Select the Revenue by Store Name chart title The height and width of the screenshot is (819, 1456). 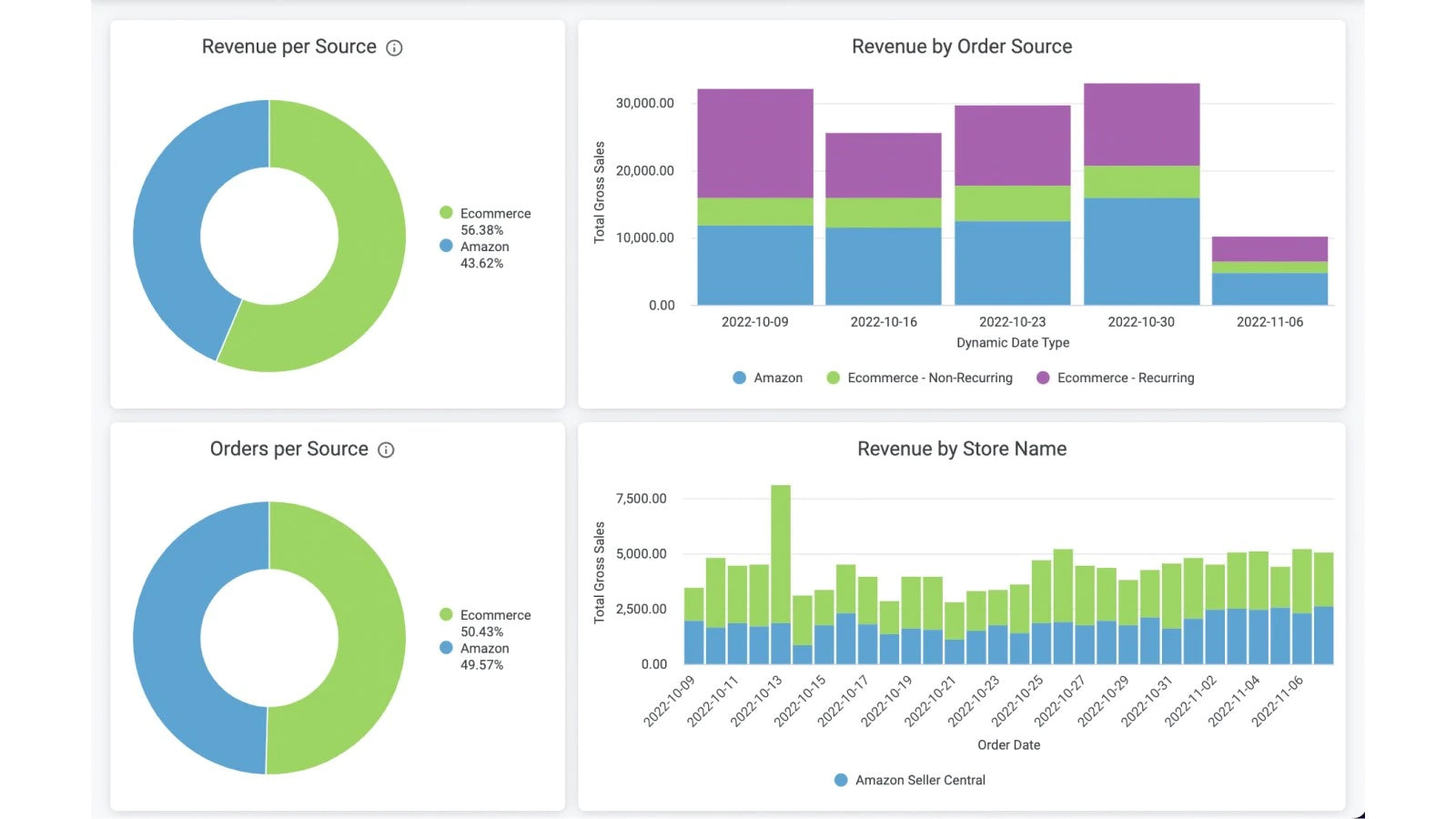(962, 449)
